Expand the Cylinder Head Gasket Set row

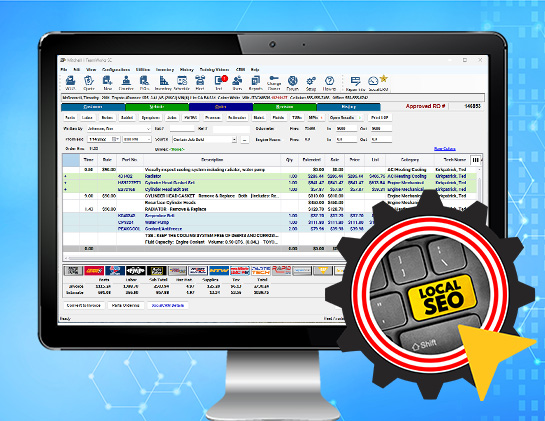tap(65, 183)
